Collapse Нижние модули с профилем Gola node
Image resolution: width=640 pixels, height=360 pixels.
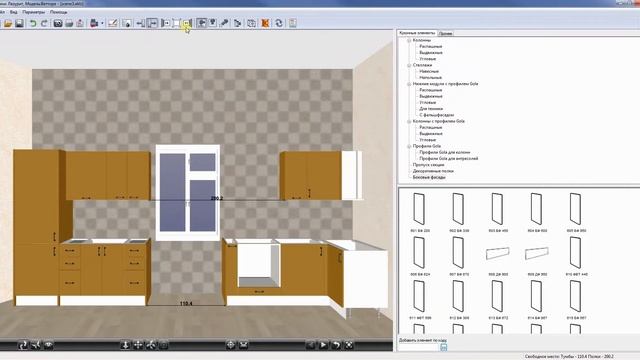[x=409, y=84]
